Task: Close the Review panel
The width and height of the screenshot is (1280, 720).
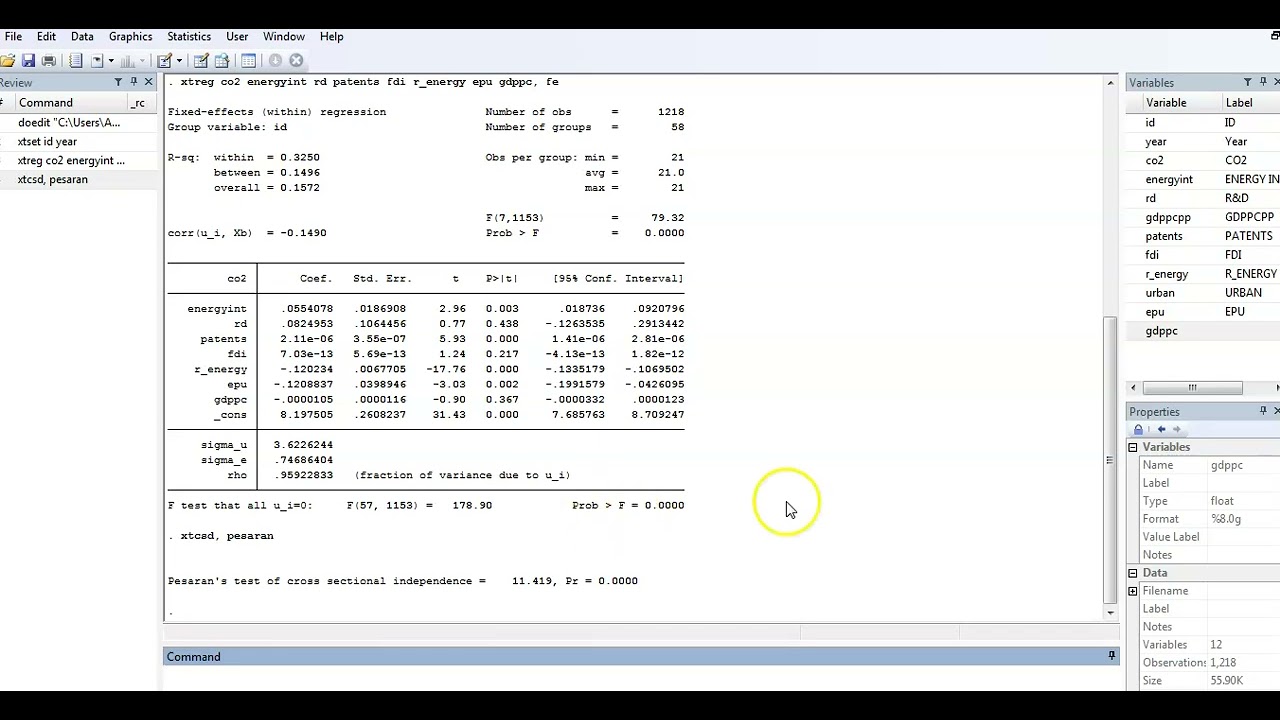Action: 149,82
